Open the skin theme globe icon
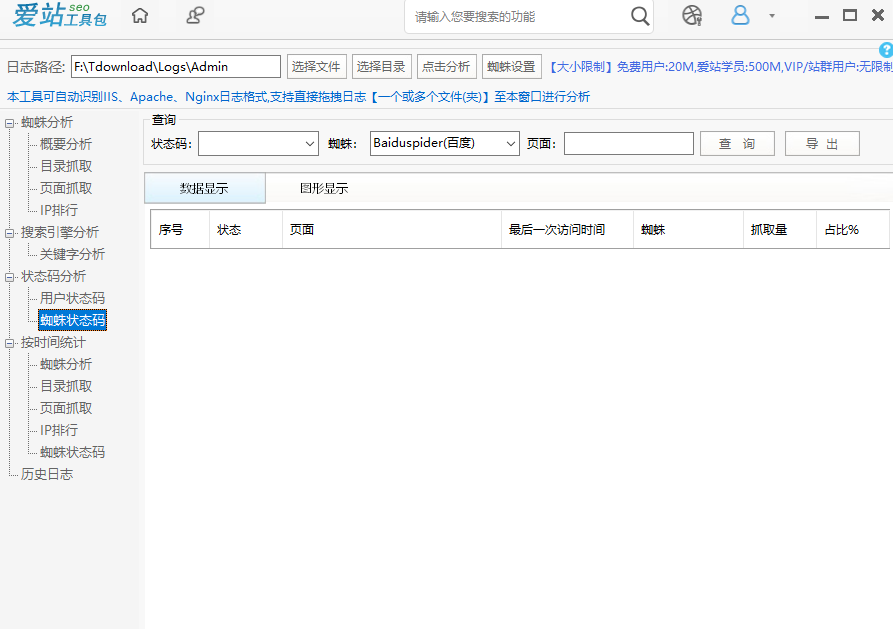This screenshot has width=893, height=629. (692, 16)
